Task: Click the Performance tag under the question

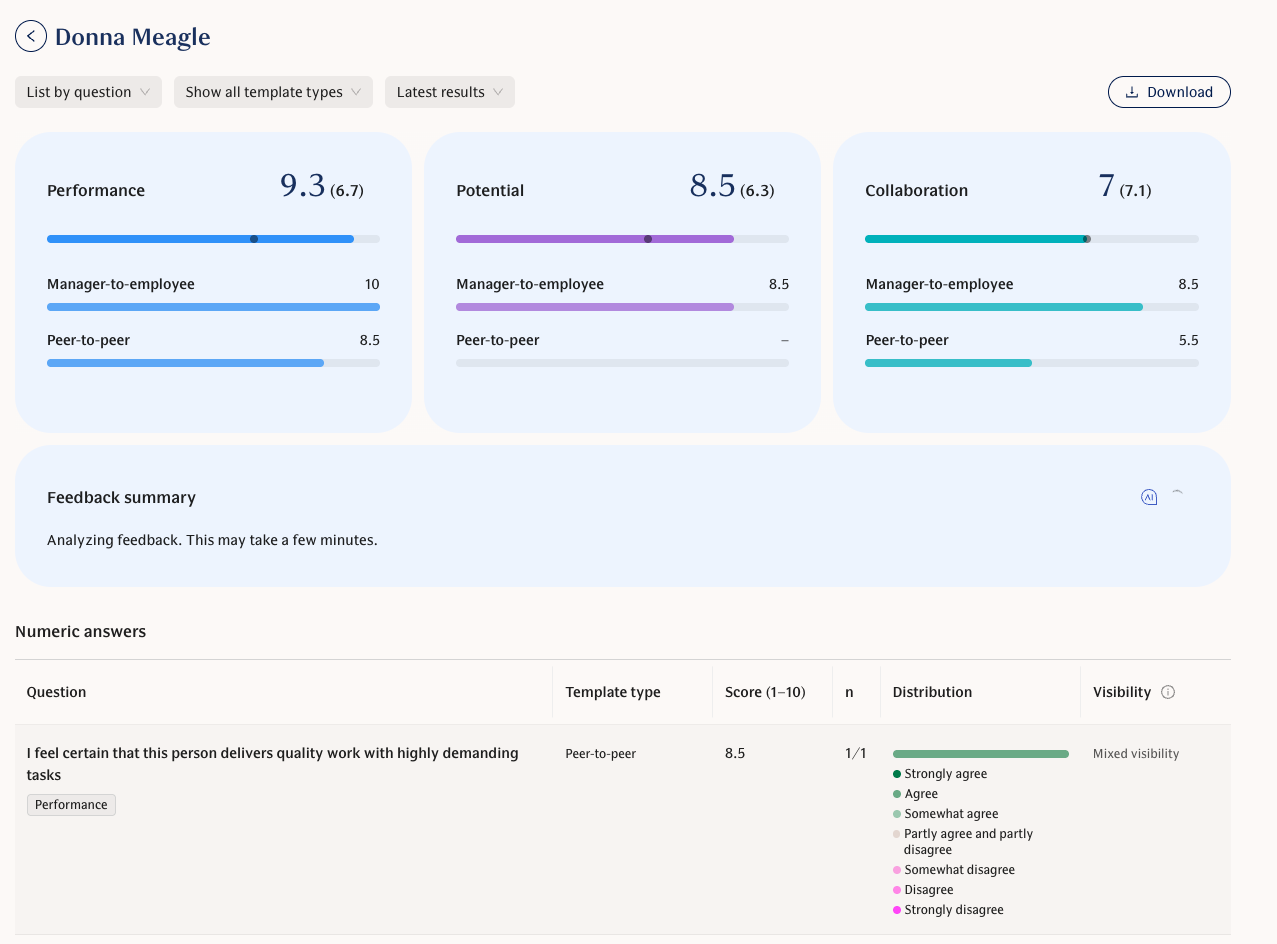Action: [x=71, y=805]
